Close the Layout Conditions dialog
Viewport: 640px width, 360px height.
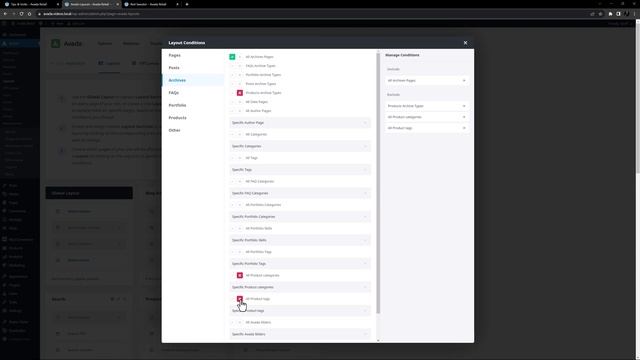pyautogui.click(x=465, y=43)
